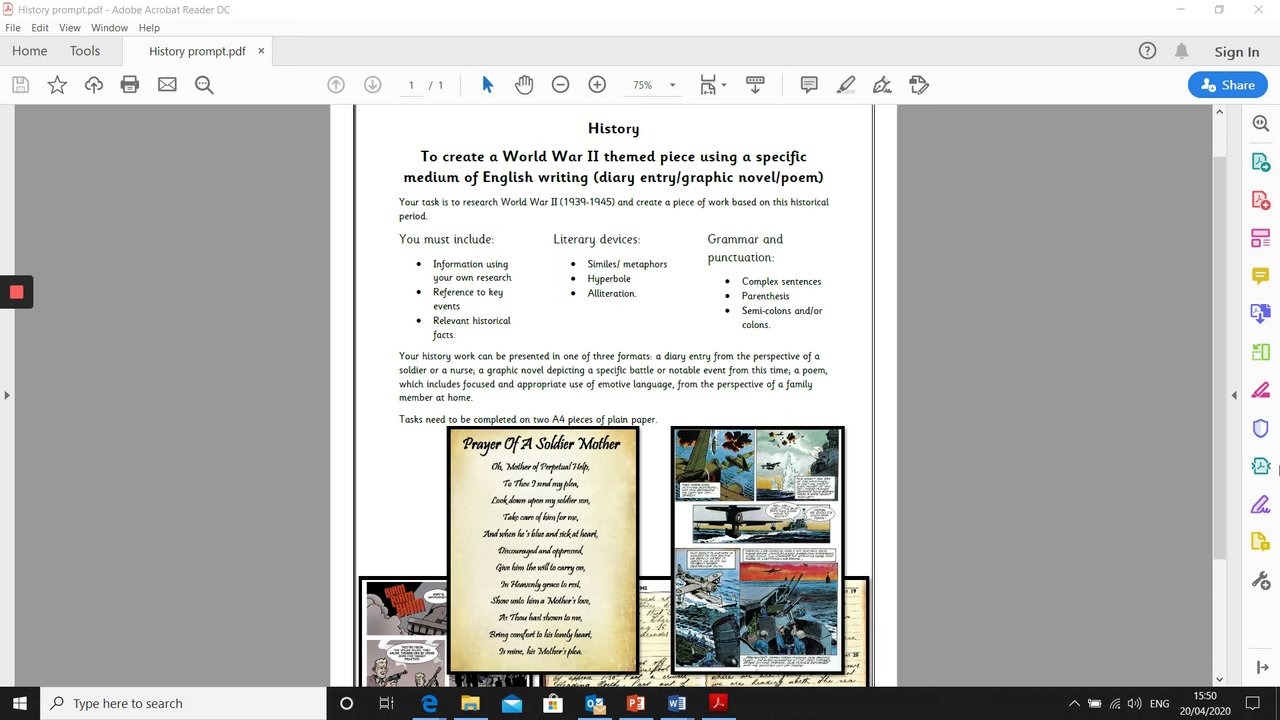1280x720 pixels.
Task: Open More Tools wrench icon
Action: [1260, 580]
